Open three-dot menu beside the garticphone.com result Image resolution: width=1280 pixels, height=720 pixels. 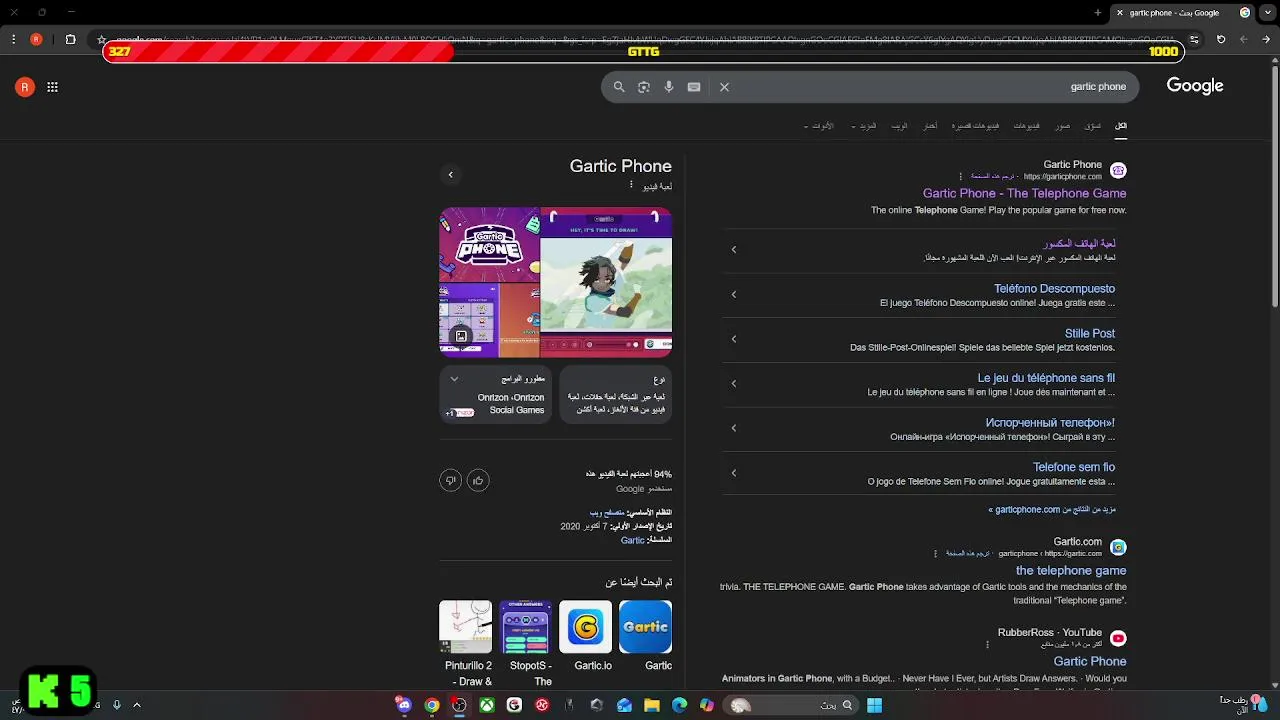pyautogui.click(x=961, y=177)
